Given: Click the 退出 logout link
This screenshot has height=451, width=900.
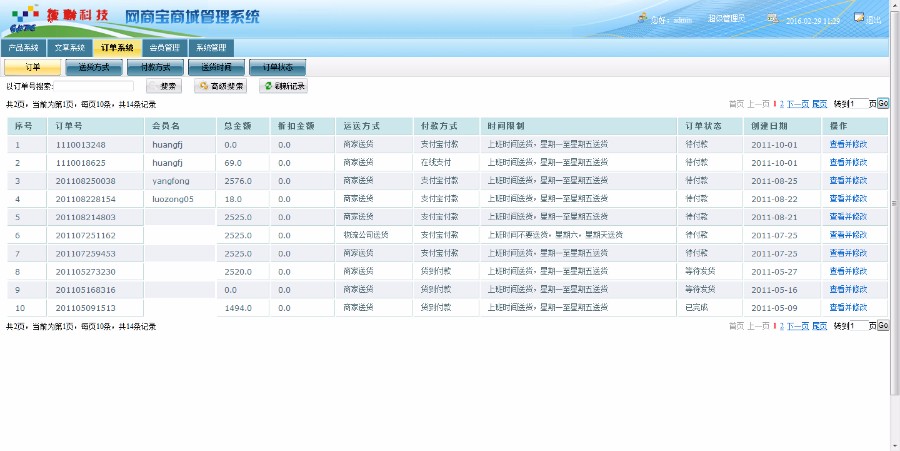Looking at the screenshot, I should click(x=874, y=20).
